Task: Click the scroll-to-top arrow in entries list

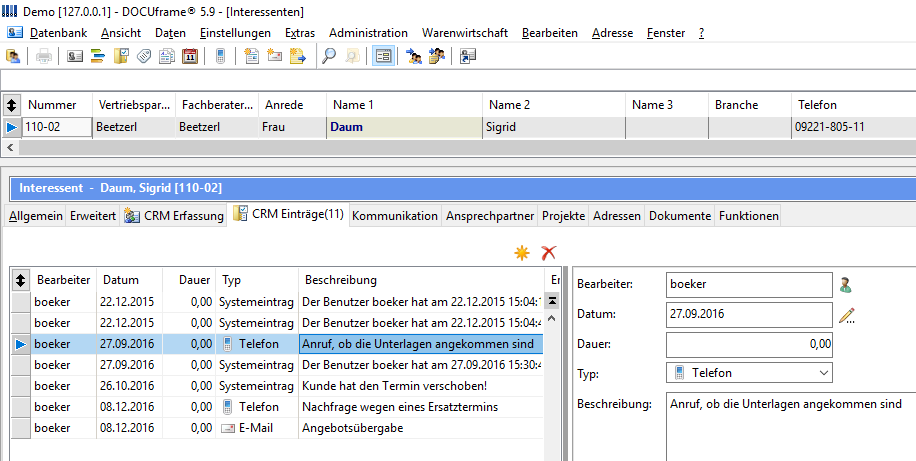Action: [x=552, y=301]
